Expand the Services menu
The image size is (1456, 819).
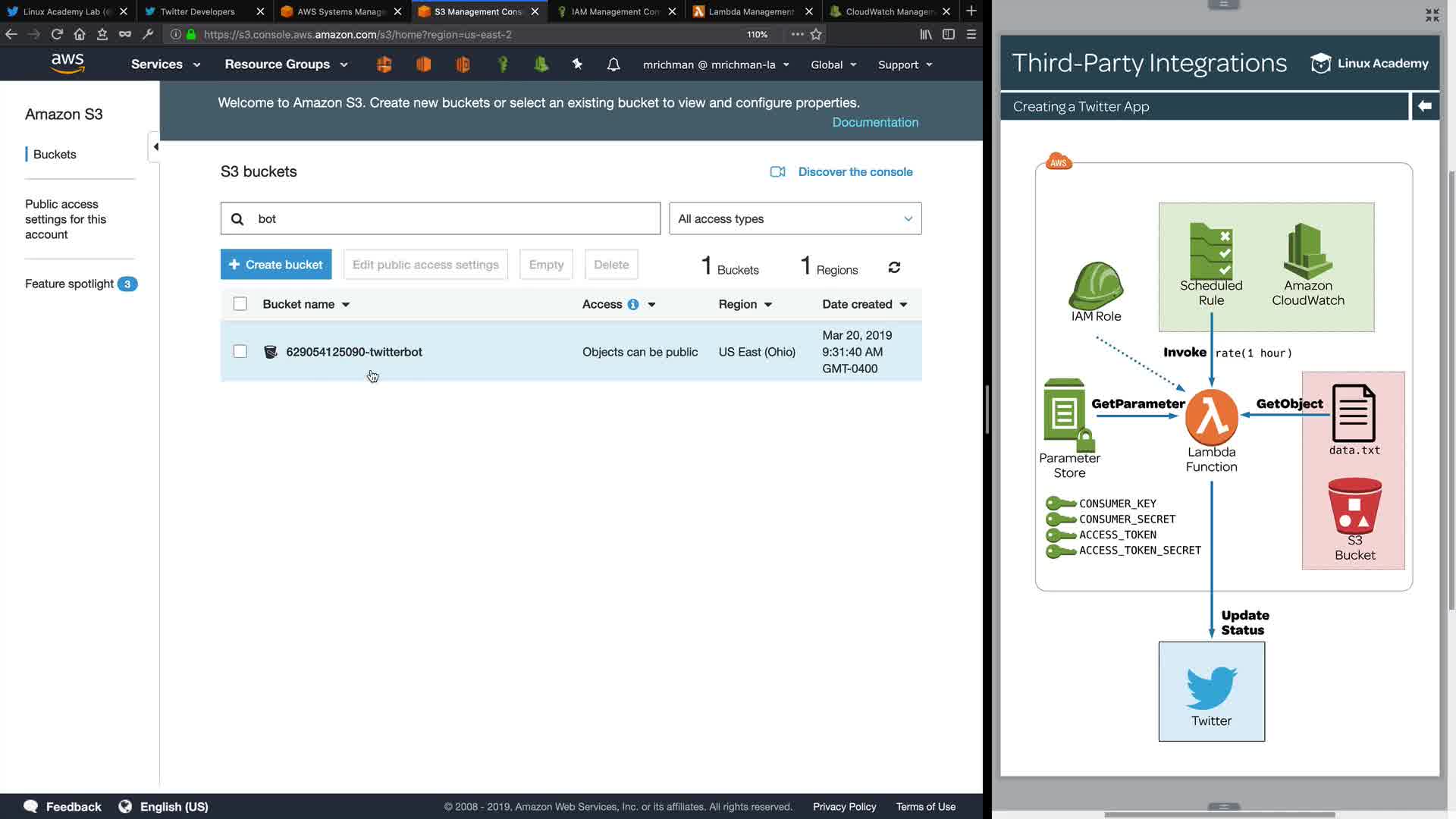pos(165,64)
